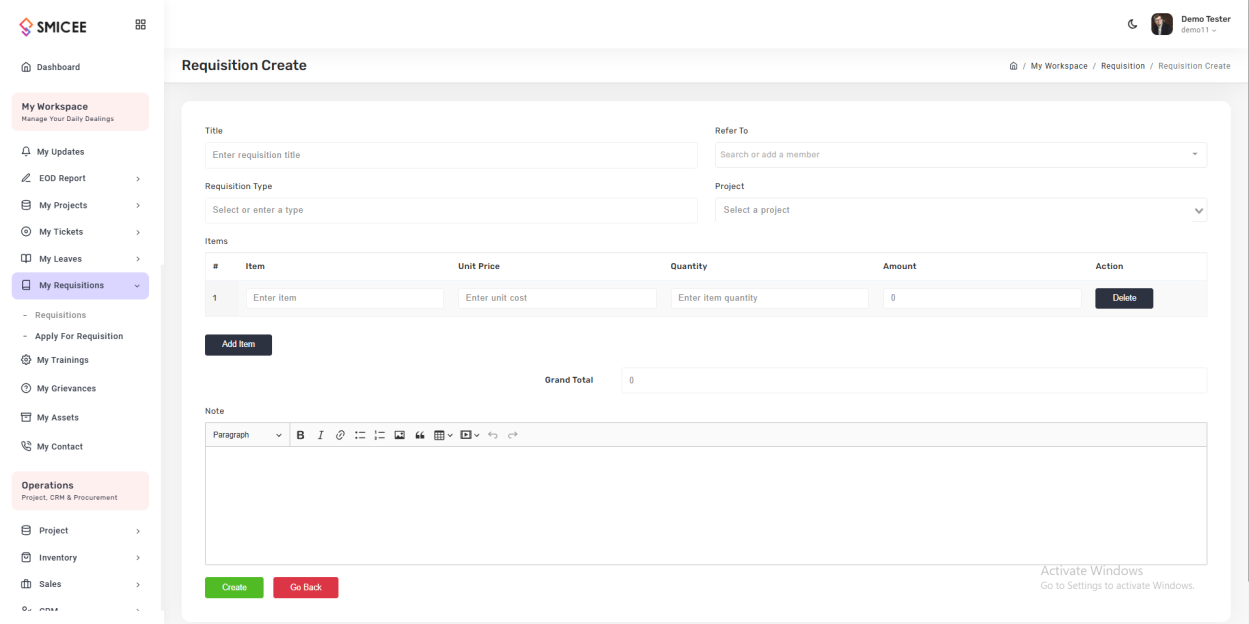1249x624 pixels.
Task: Open the Select a project dropdown
Action: [961, 210]
